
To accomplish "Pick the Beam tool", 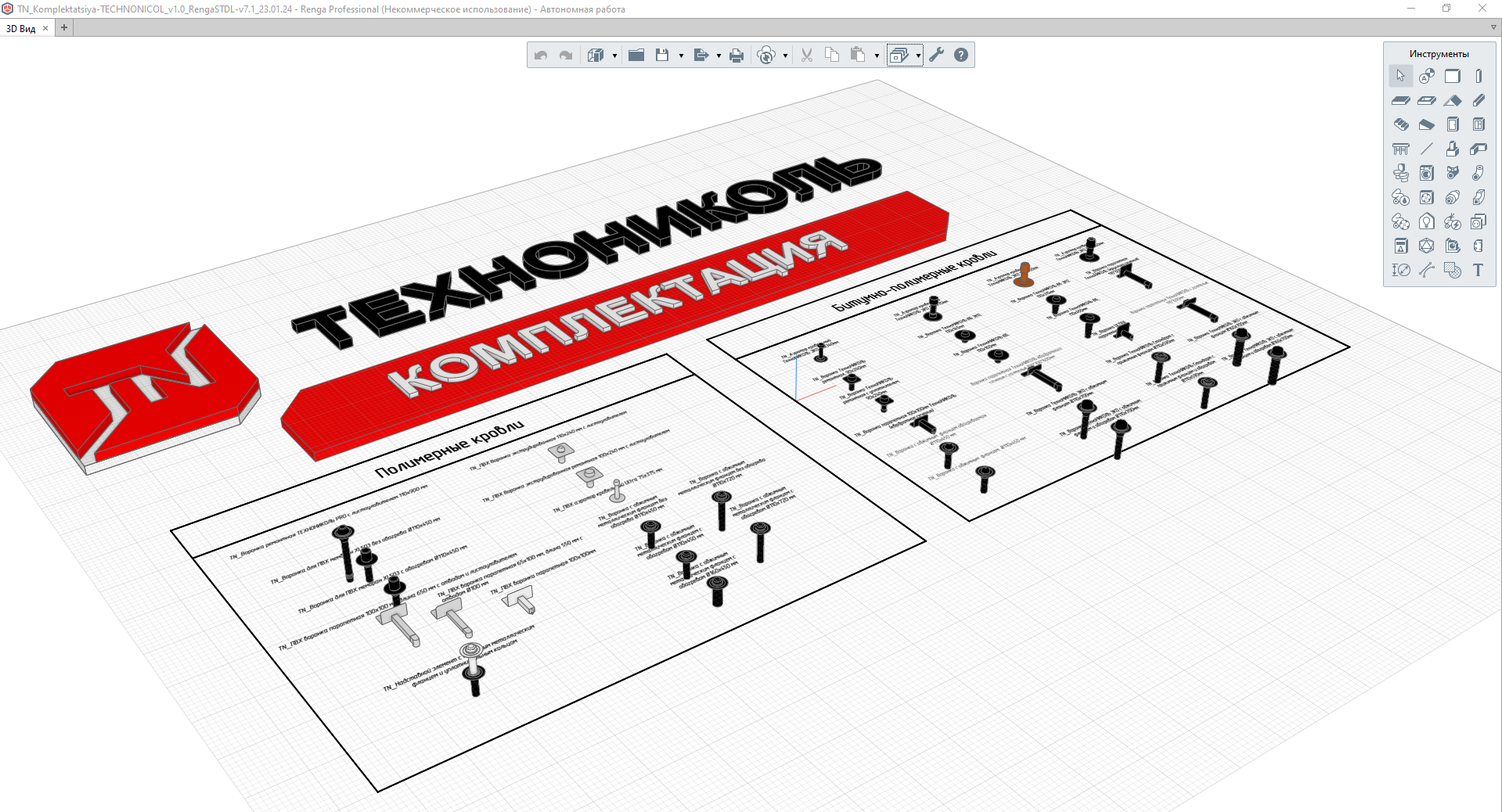I will 1479,100.
